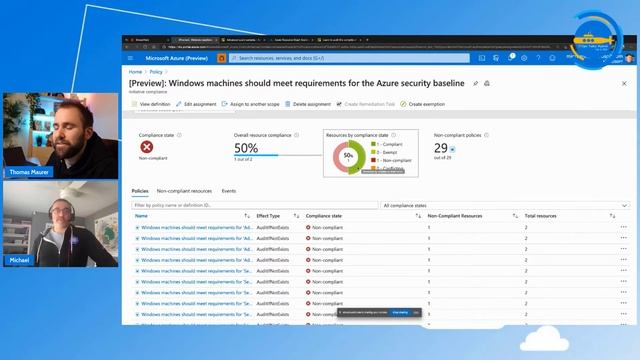The image size is (640, 360).
Task: Switch to the Events tab
Action: tap(229, 191)
